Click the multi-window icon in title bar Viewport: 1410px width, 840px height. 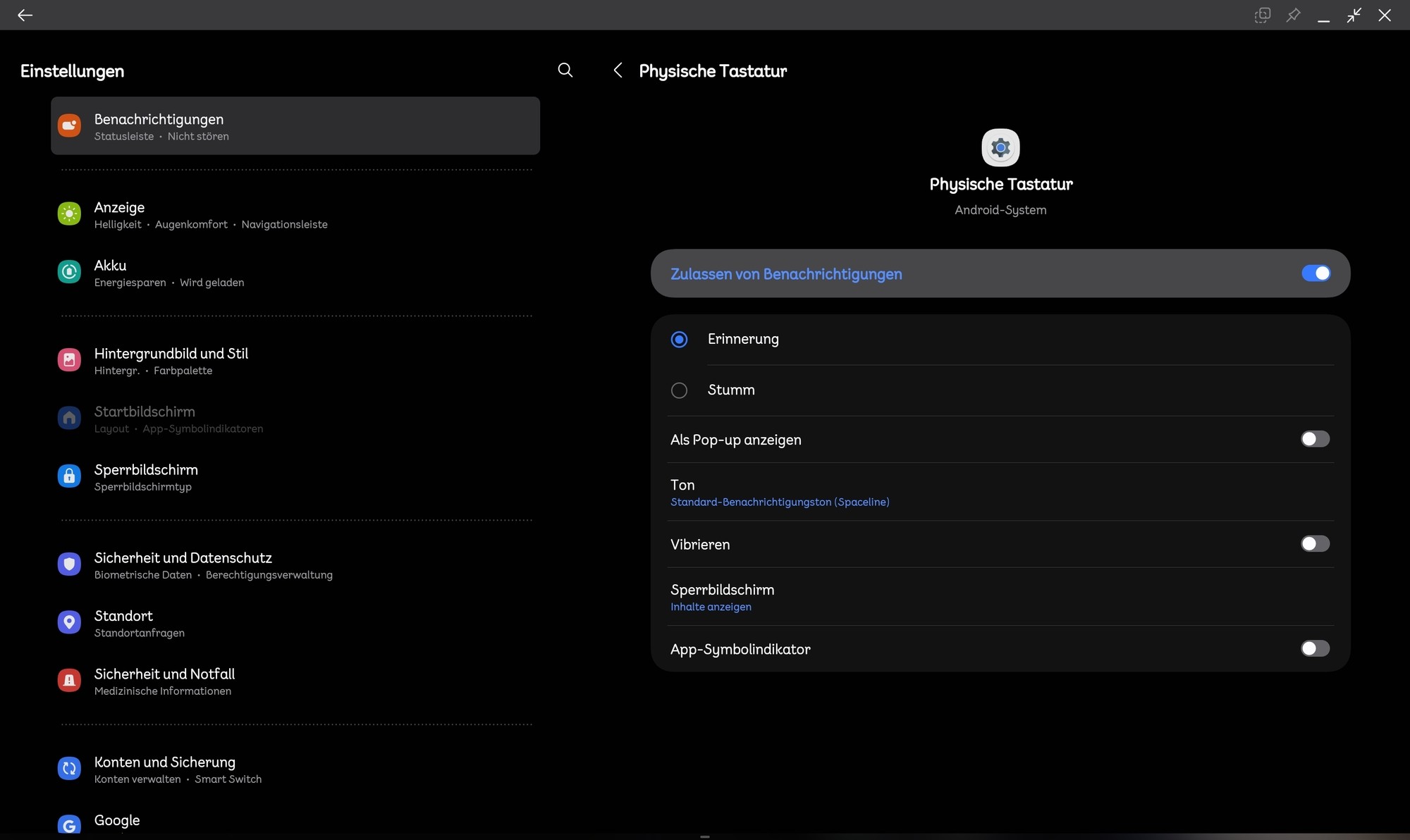click(x=1263, y=15)
